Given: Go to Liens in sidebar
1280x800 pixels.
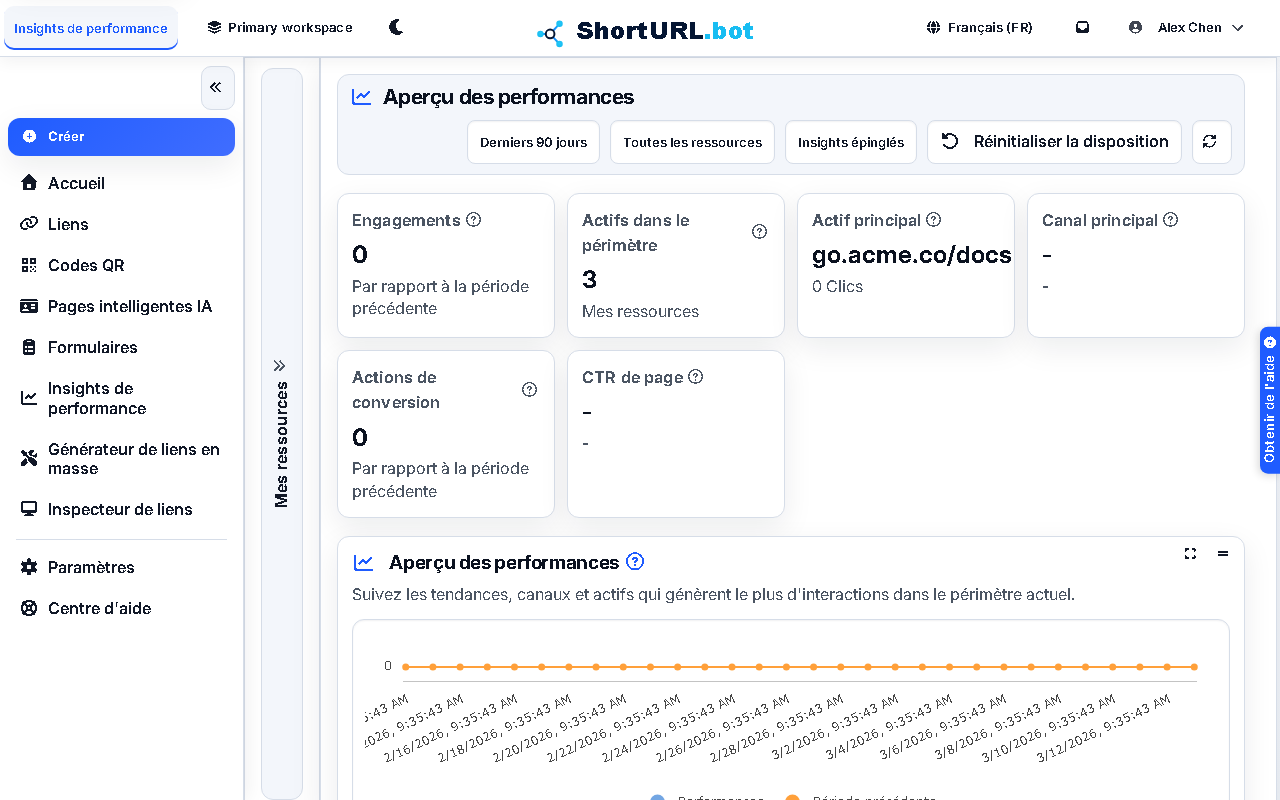Looking at the screenshot, I should [121, 224].
